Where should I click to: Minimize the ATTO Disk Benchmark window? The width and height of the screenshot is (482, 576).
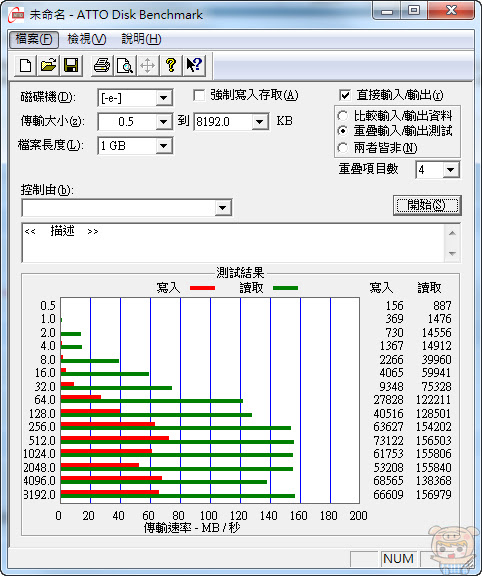tap(386, 11)
